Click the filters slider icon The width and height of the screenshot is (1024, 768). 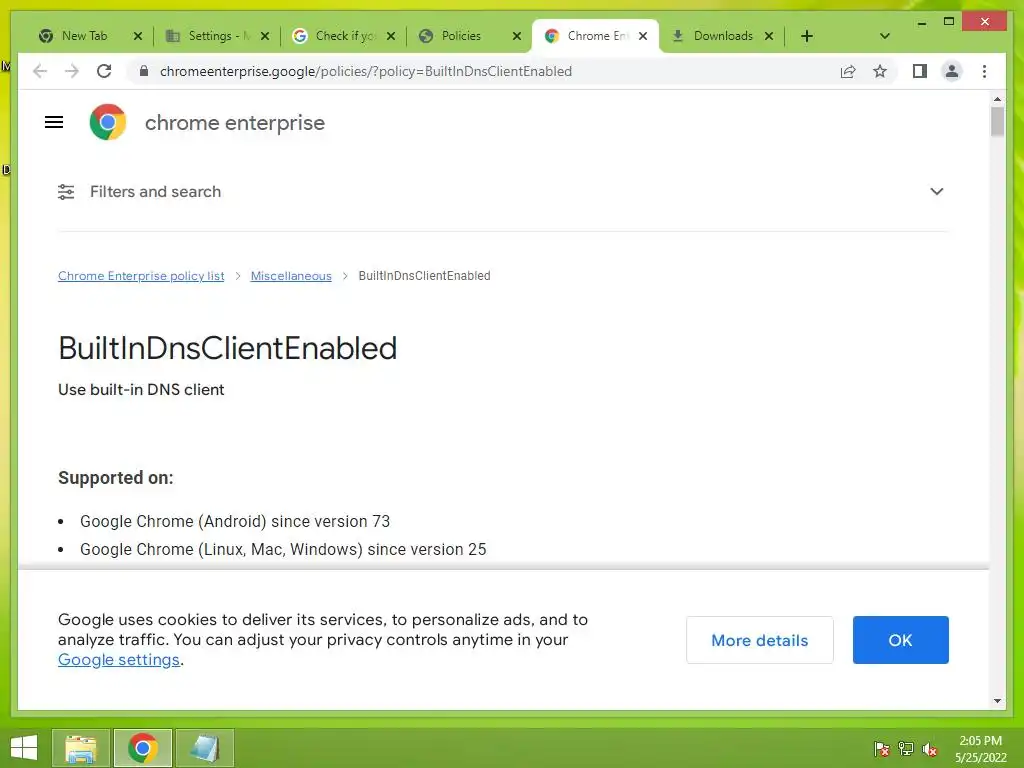pos(66,191)
